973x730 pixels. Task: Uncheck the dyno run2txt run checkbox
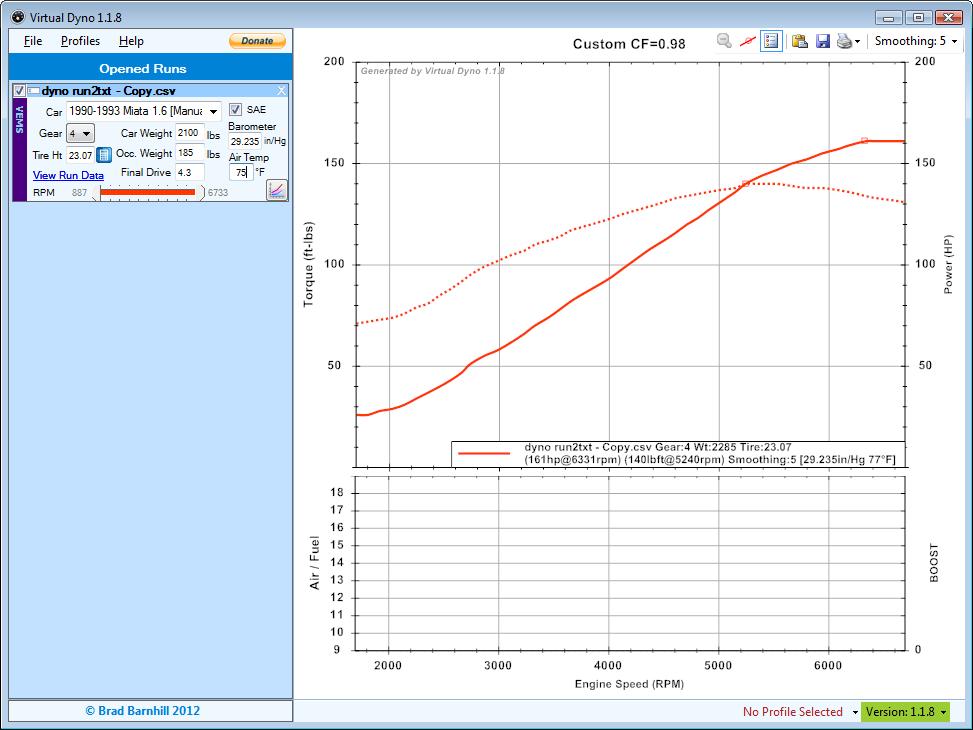pos(20,91)
